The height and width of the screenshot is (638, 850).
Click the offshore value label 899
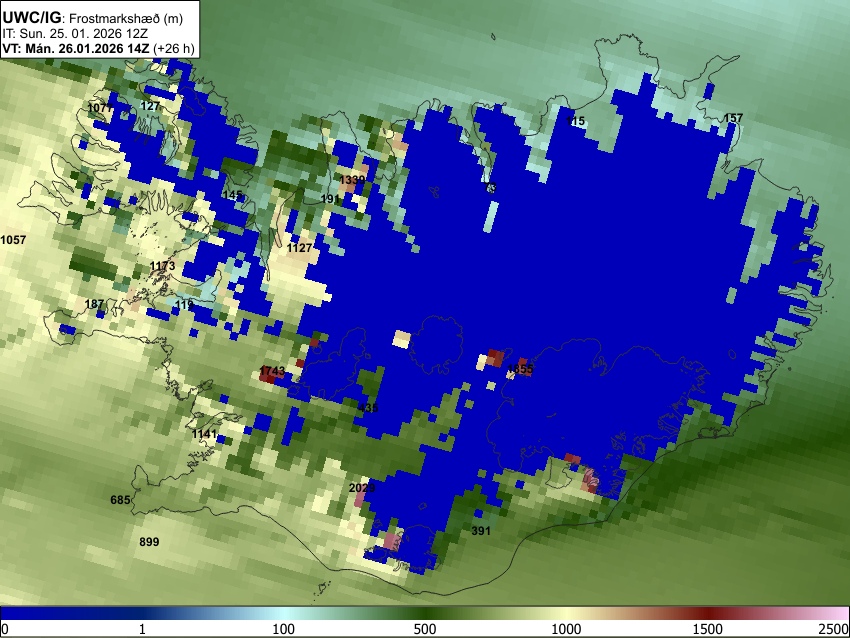click(x=149, y=542)
